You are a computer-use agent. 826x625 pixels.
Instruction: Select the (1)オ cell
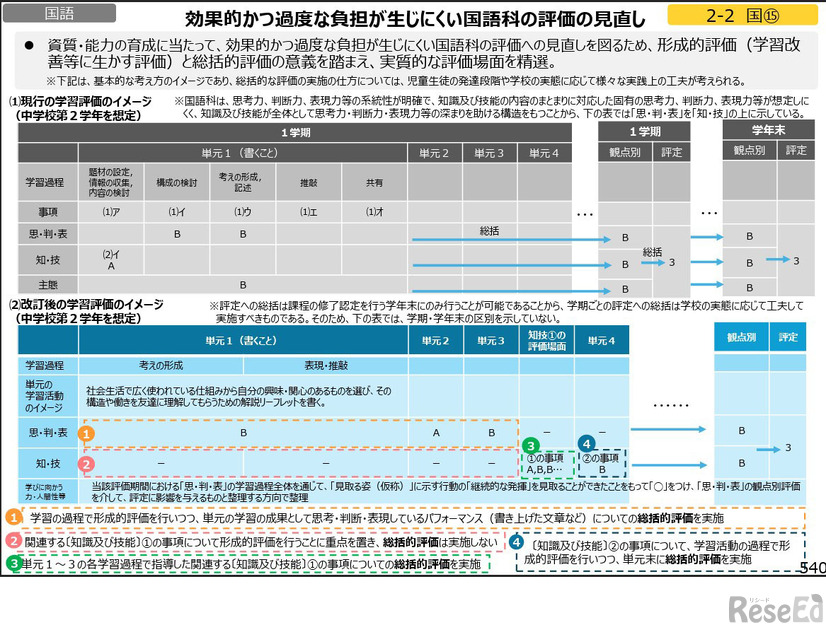(x=375, y=212)
